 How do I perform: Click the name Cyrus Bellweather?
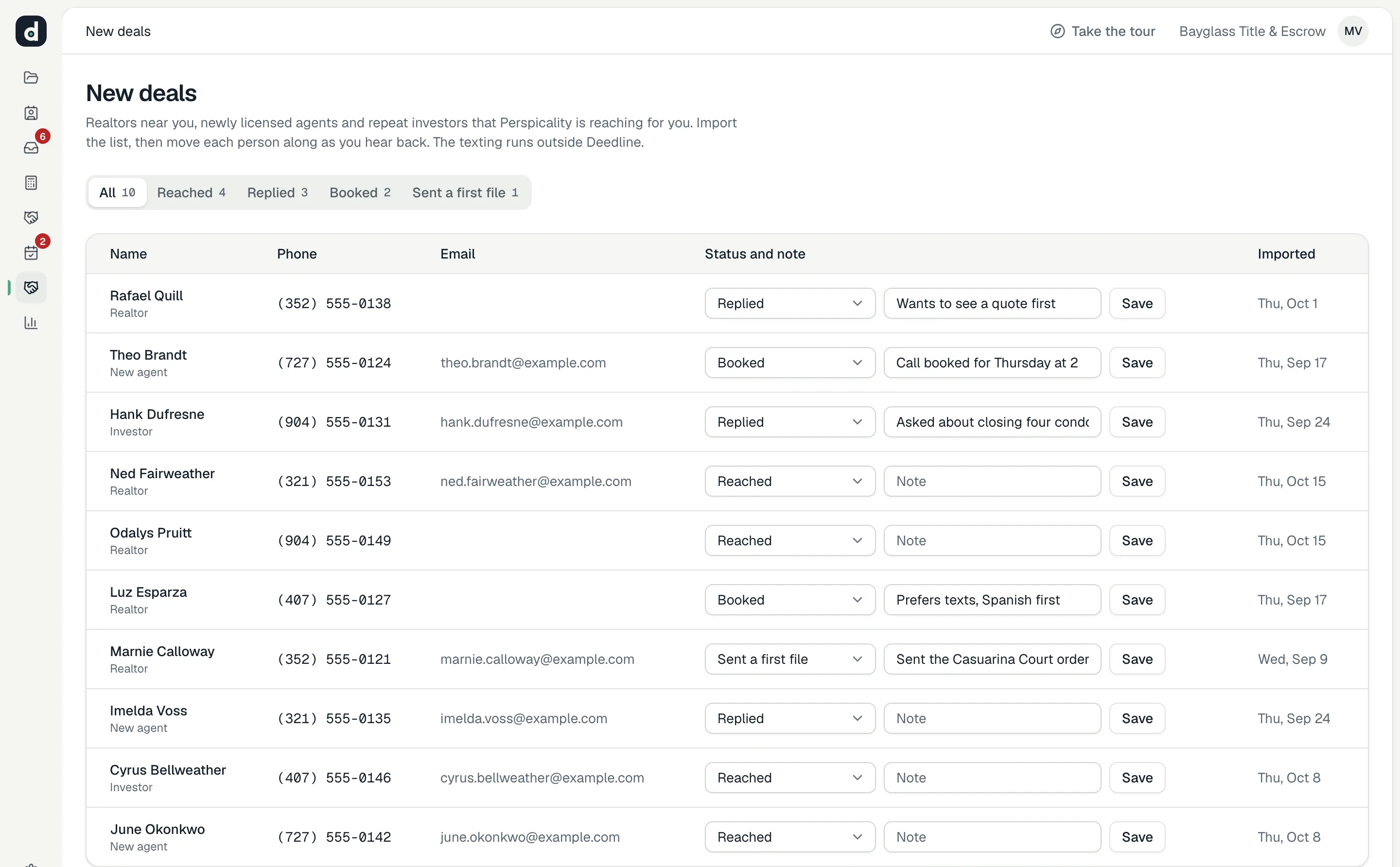click(x=168, y=770)
